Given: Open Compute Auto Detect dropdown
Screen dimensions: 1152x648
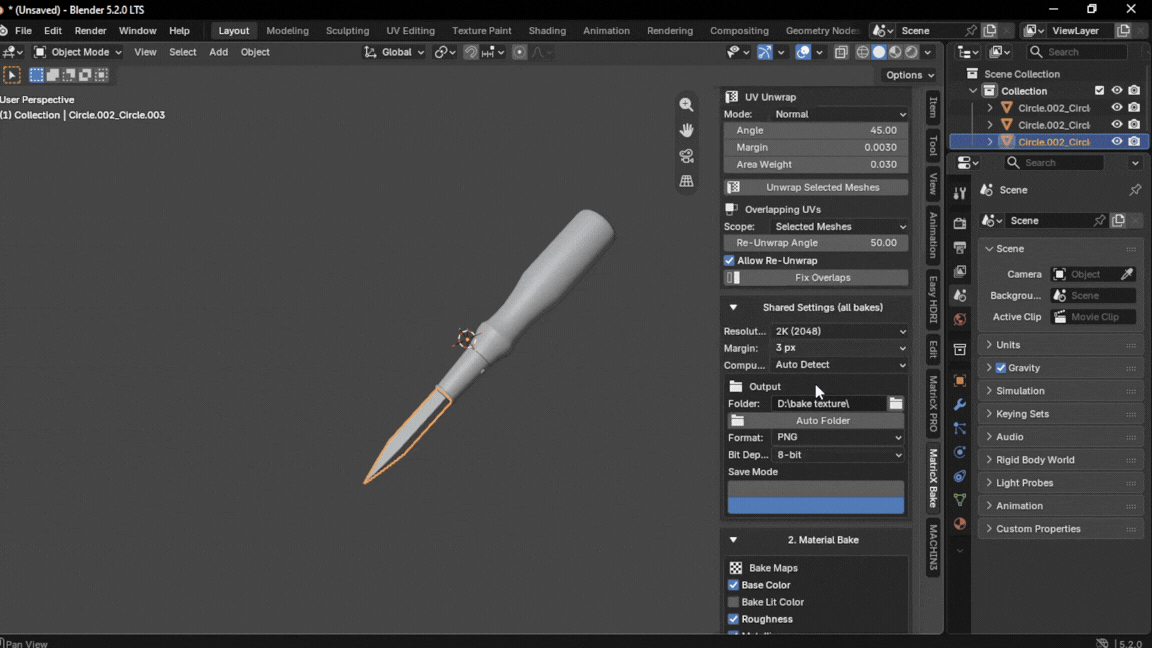Looking at the screenshot, I should click(x=840, y=365).
